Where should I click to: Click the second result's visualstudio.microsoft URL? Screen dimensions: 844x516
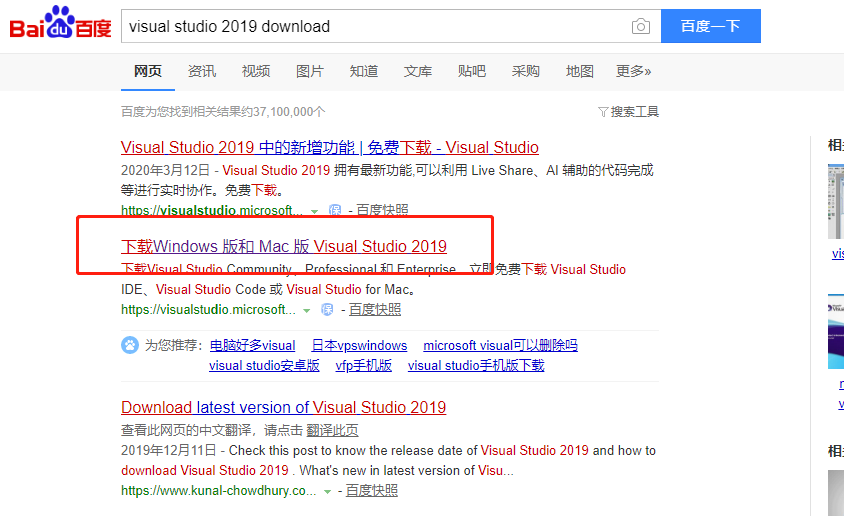coord(208,309)
